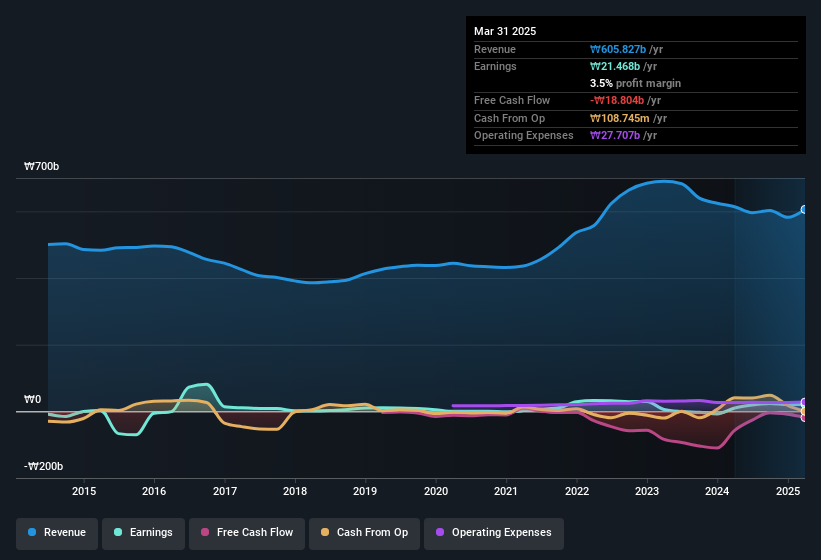
Task: Click the ₩605.827b revenue value in the tooltip
Action: point(623,49)
